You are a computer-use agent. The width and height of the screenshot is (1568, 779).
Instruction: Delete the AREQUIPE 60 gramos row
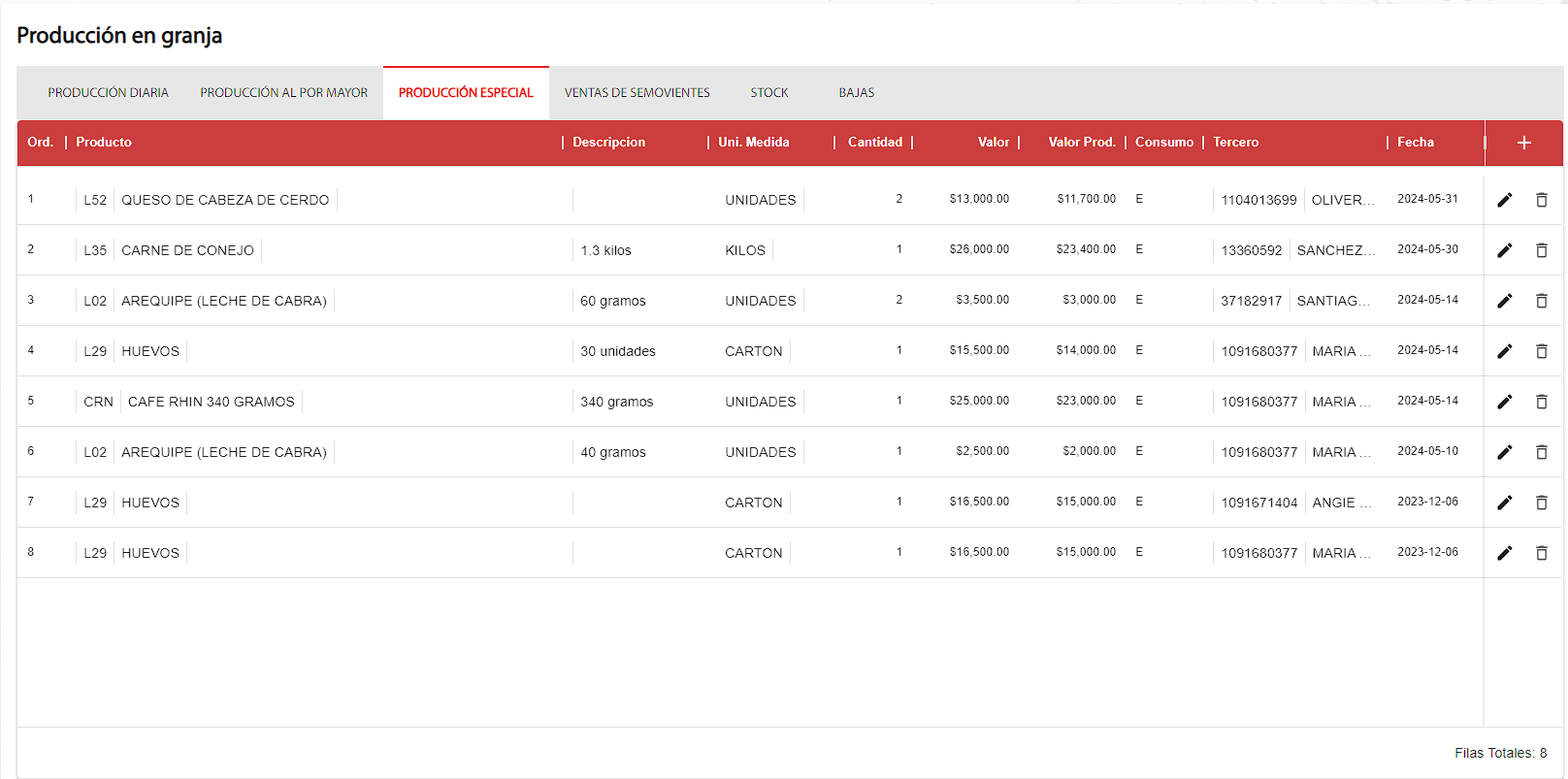point(1541,301)
